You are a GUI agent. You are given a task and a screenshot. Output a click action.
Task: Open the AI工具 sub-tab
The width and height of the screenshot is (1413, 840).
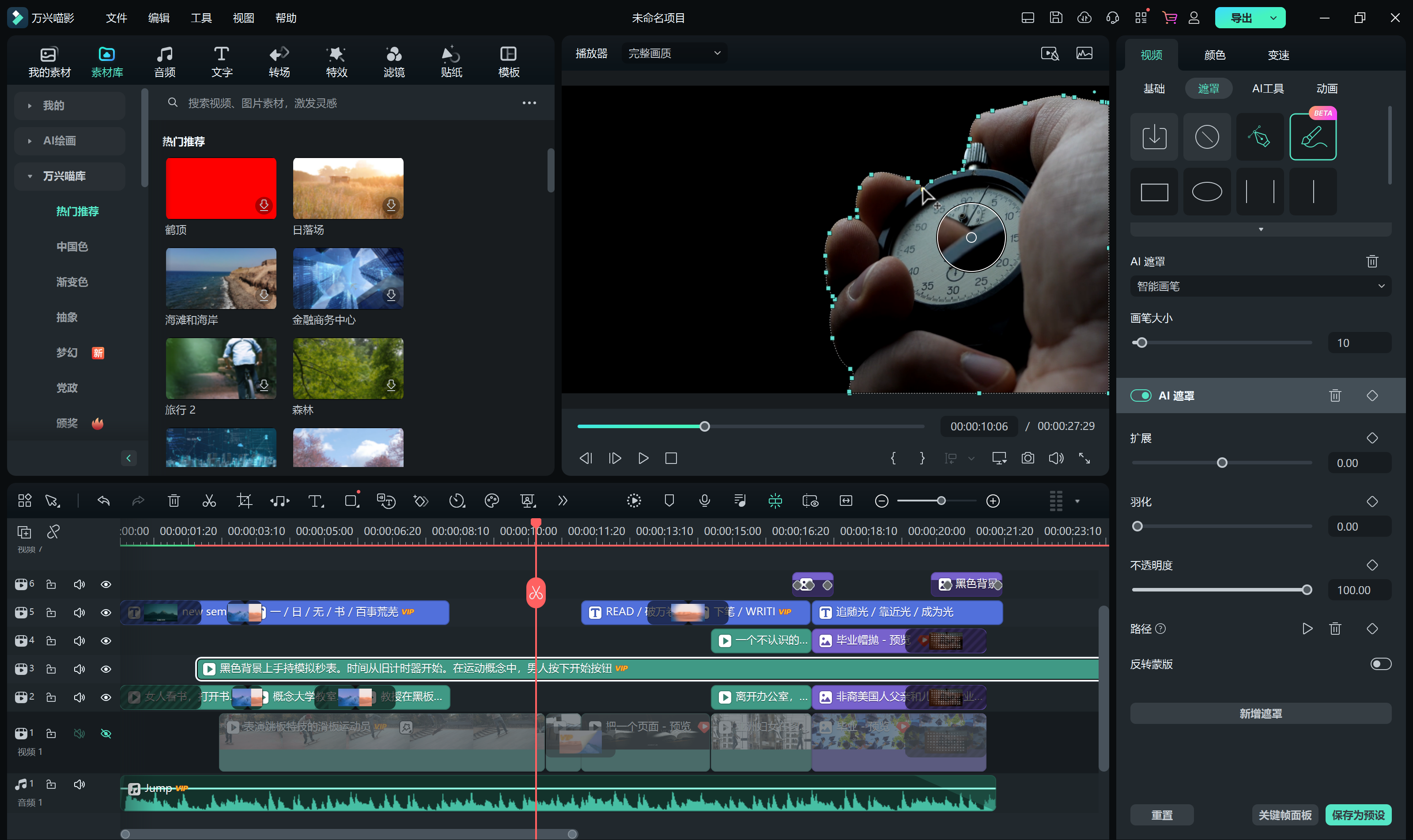[x=1268, y=89]
